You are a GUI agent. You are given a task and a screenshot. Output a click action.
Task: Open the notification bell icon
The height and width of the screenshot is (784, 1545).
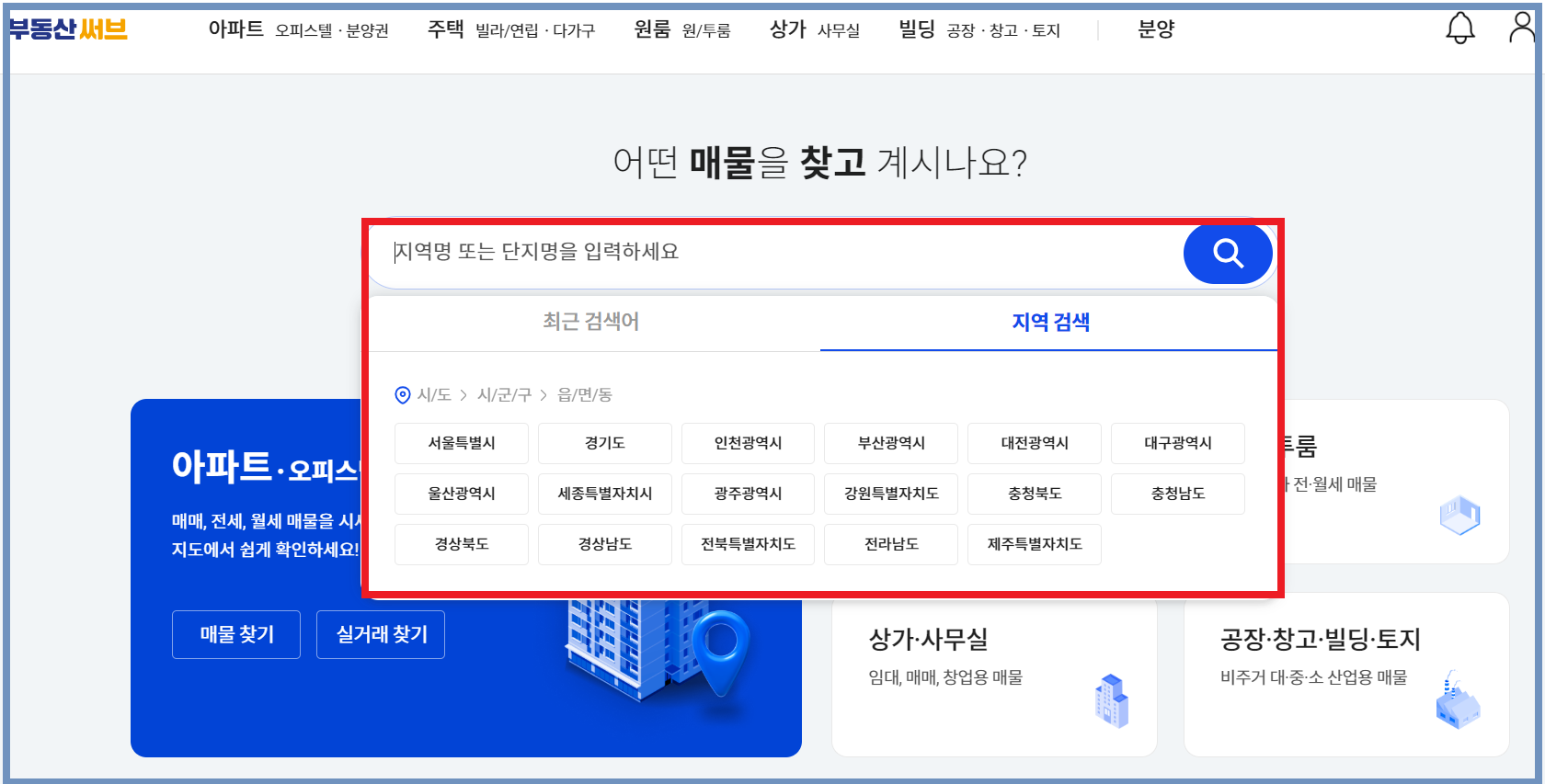click(1460, 28)
